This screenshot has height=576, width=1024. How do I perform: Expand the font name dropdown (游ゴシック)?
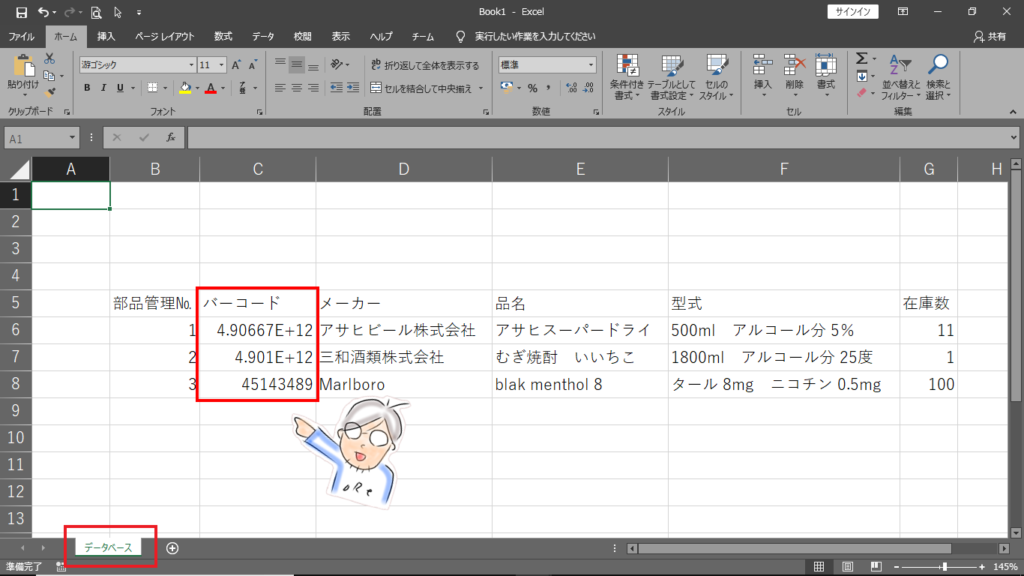(x=190, y=65)
